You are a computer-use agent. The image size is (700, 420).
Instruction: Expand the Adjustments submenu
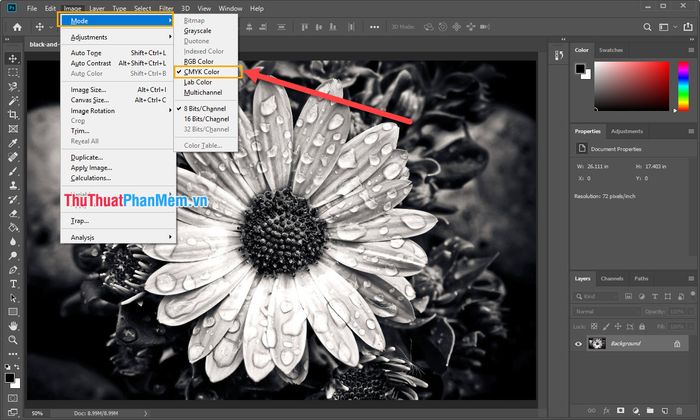tap(118, 37)
